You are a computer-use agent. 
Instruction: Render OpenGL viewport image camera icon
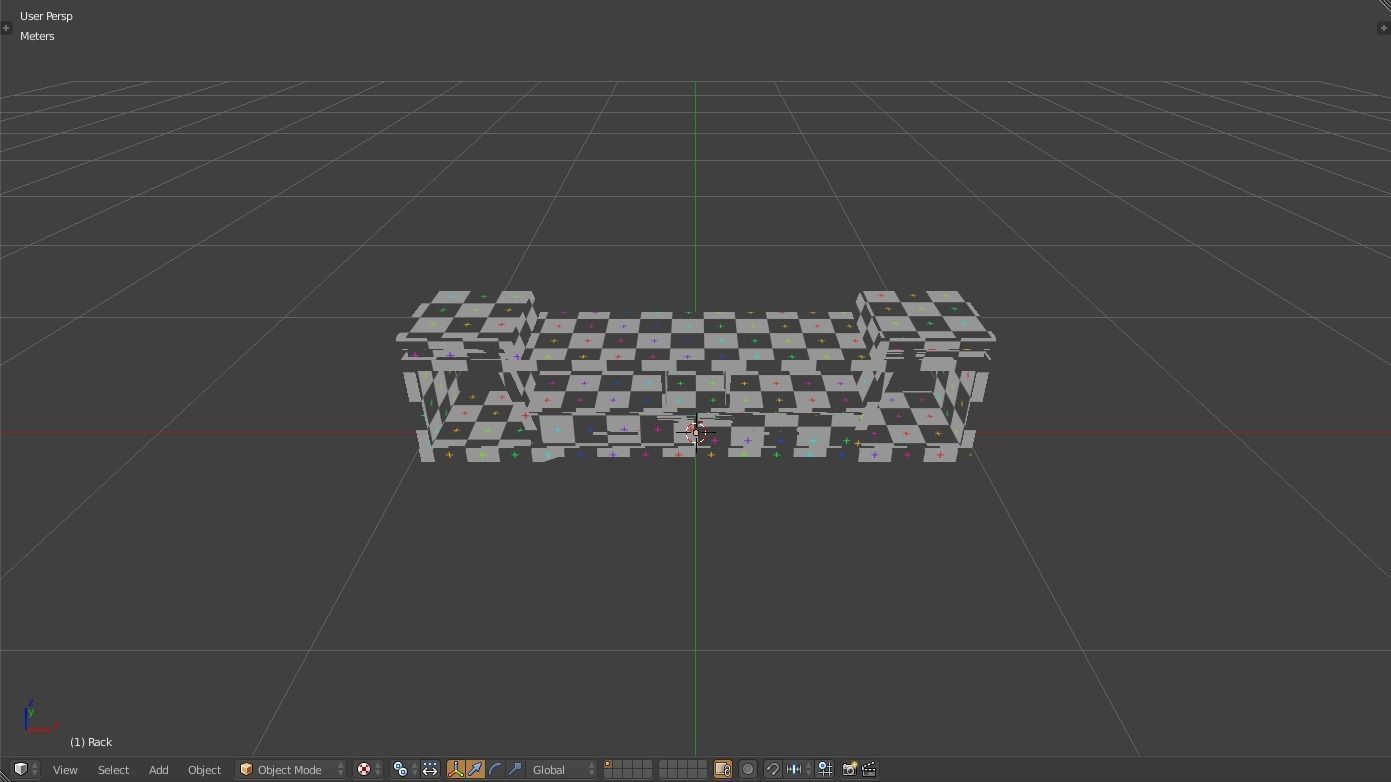(849, 769)
